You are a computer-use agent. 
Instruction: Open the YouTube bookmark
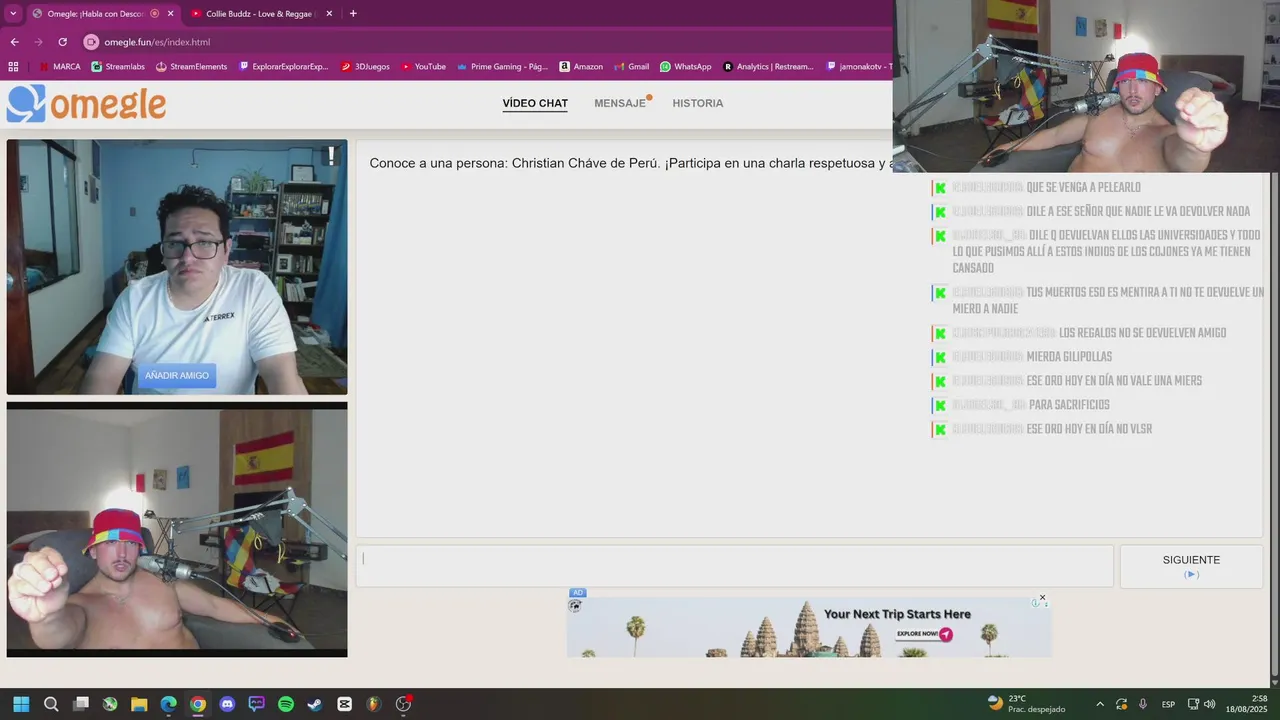click(423, 67)
